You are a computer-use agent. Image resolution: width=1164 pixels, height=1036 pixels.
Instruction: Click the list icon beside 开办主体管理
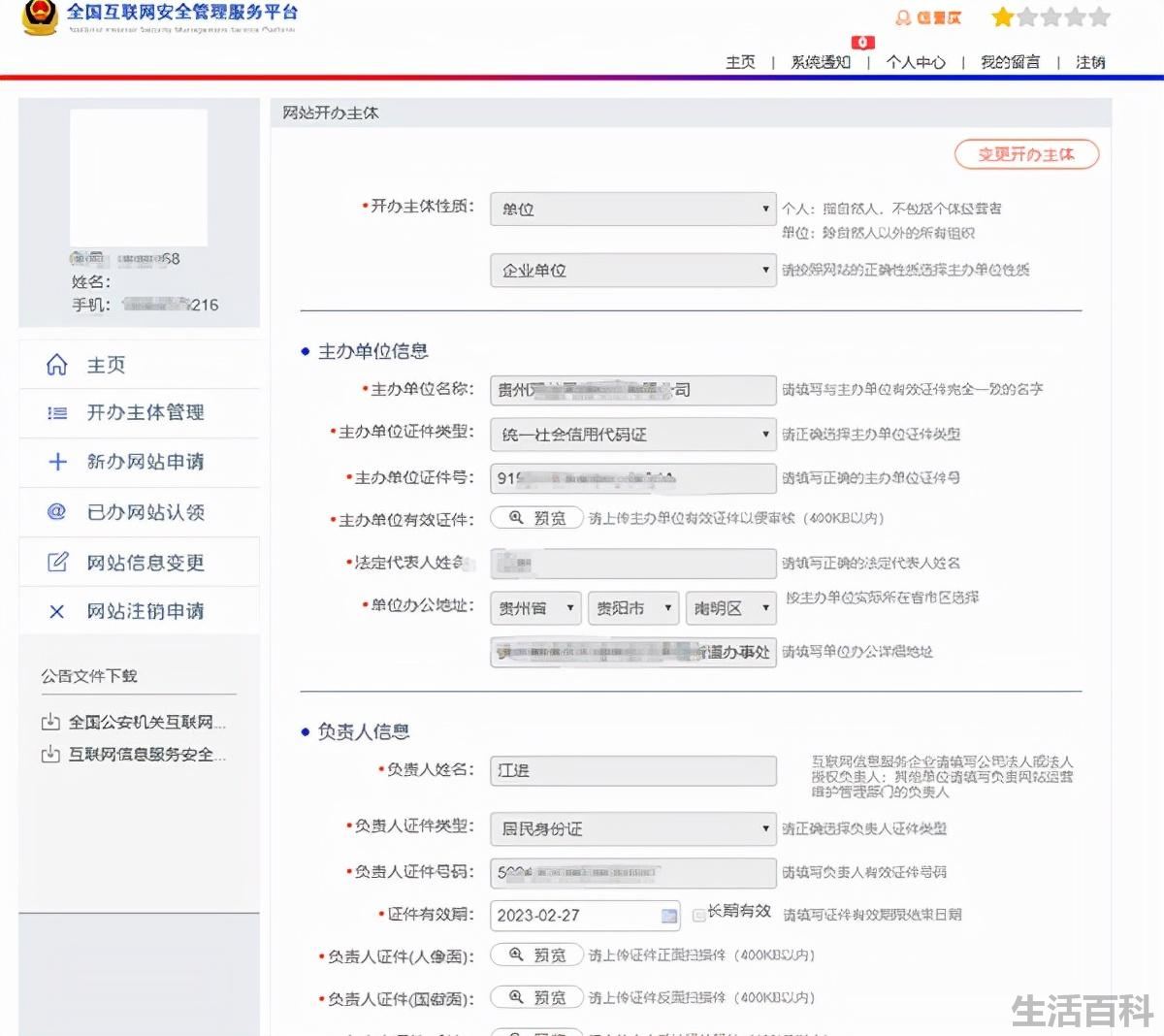(x=57, y=413)
